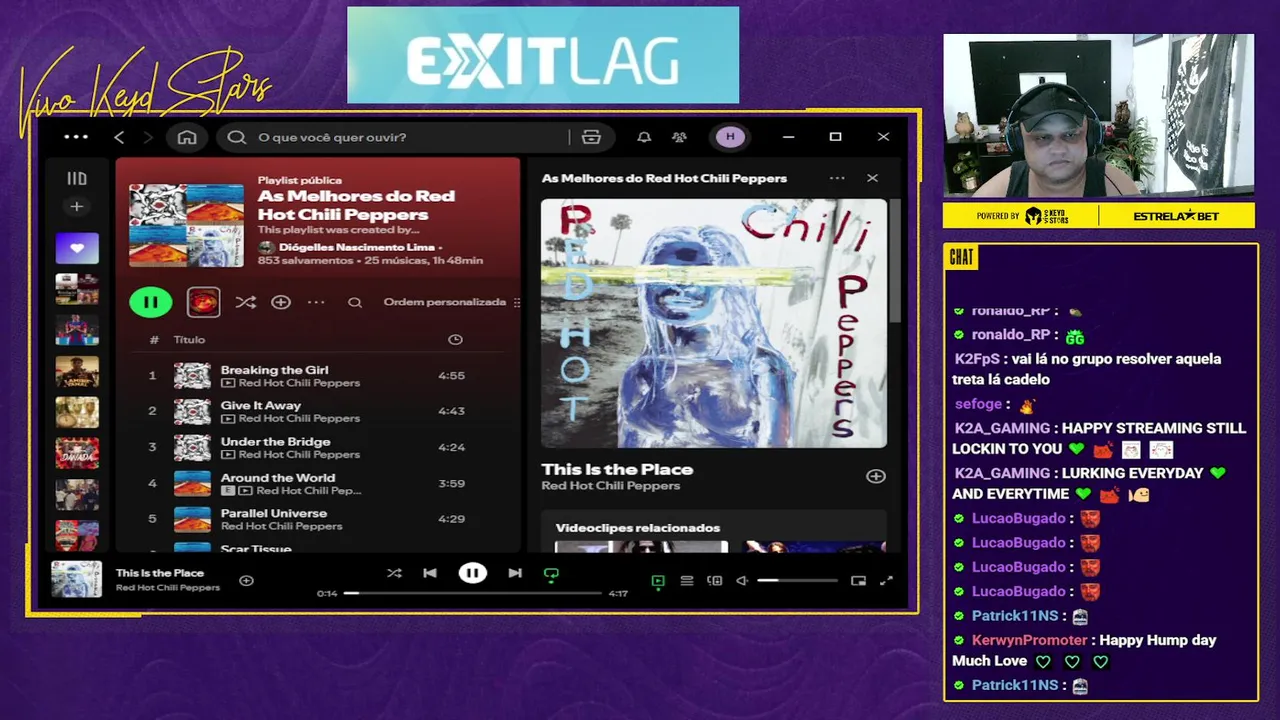
Task: Open the miniplayer
Action: pos(858,580)
